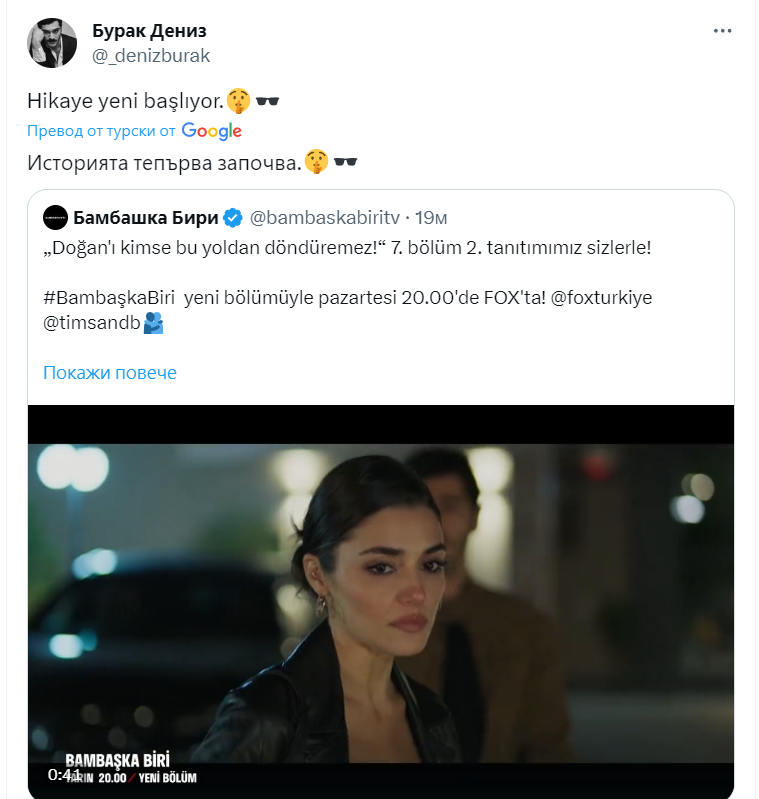The width and height of the screenshot is (759, 799).
Task: Click 'Превод от турски от' translation label
Action: 101,131
